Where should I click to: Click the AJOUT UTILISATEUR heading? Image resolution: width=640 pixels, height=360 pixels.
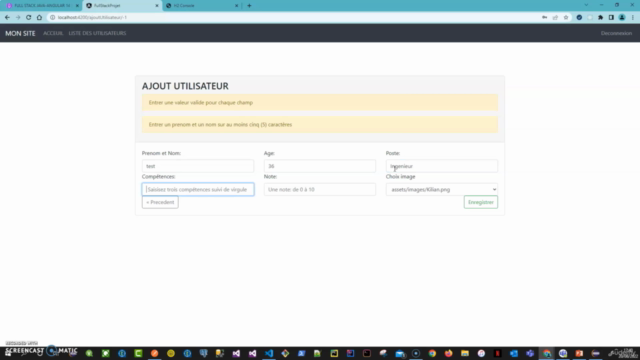[185, 86]
